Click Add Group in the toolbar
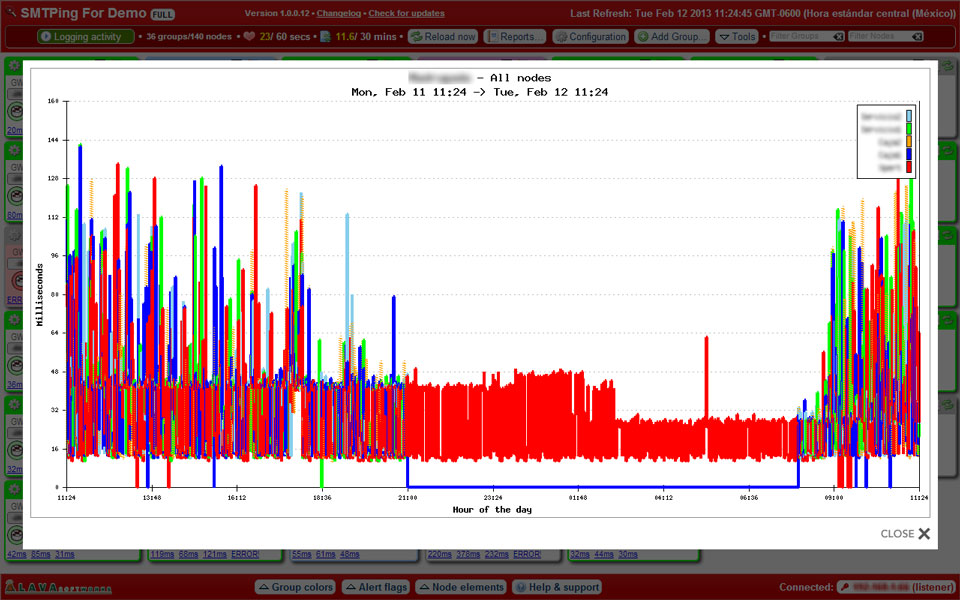 pyautogui.click(x=672, y=37)
